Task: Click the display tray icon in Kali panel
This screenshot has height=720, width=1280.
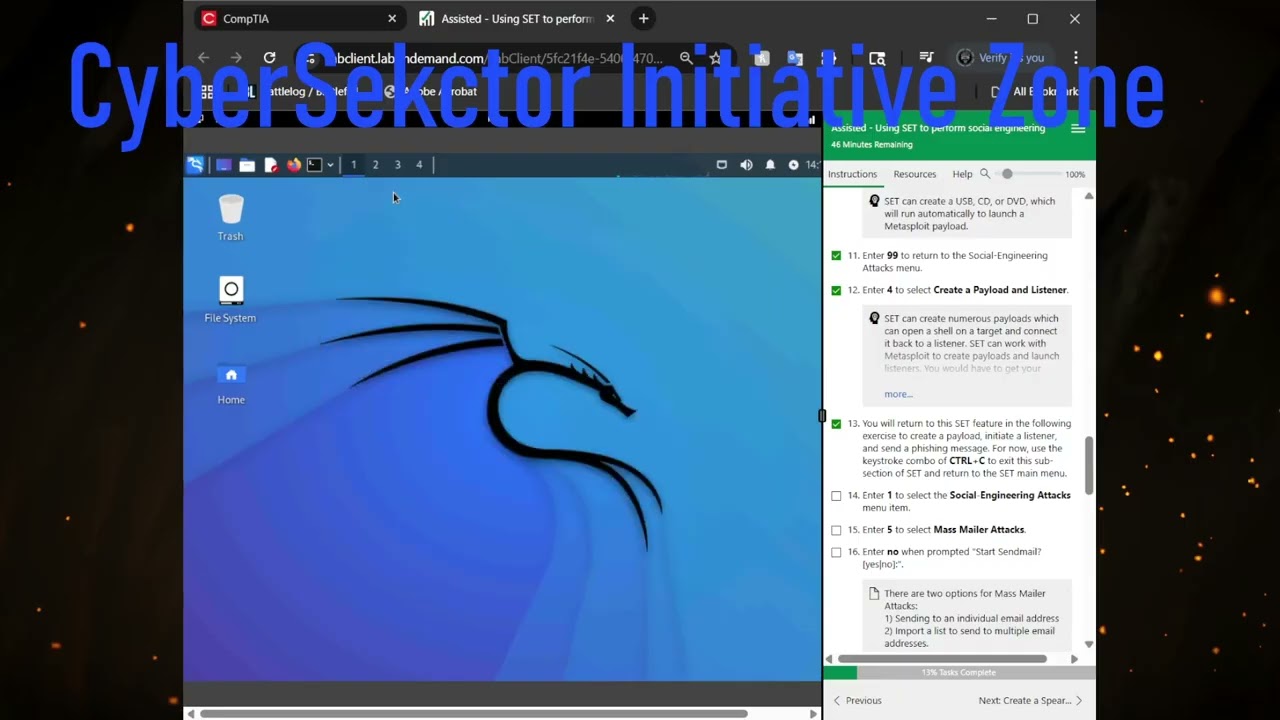Action: [x=722, y=165]
